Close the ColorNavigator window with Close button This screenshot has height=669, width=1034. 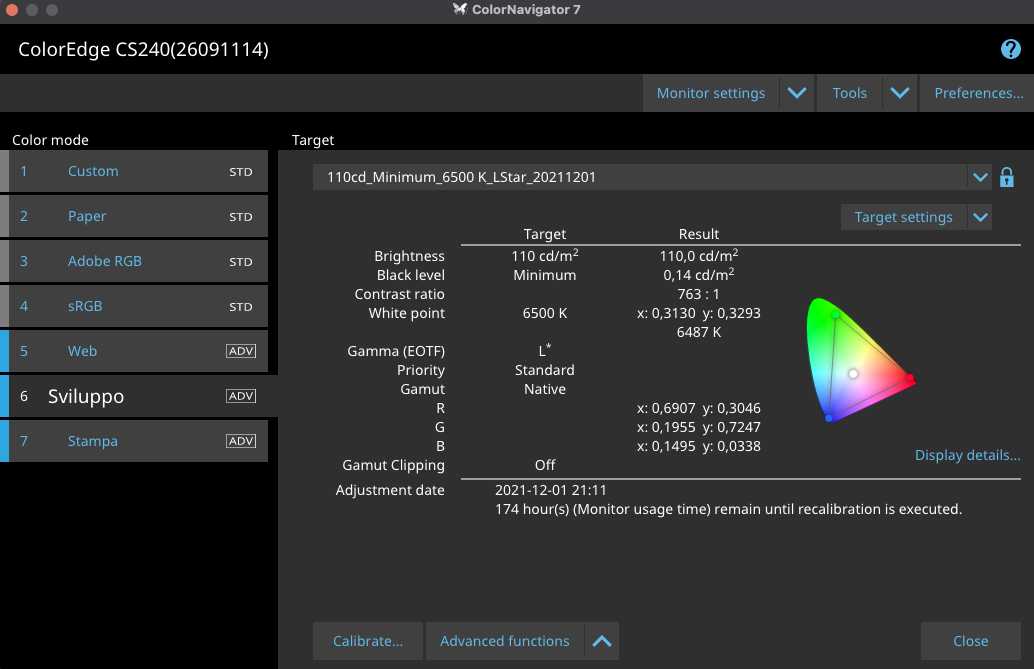click(x=971, y=641)
